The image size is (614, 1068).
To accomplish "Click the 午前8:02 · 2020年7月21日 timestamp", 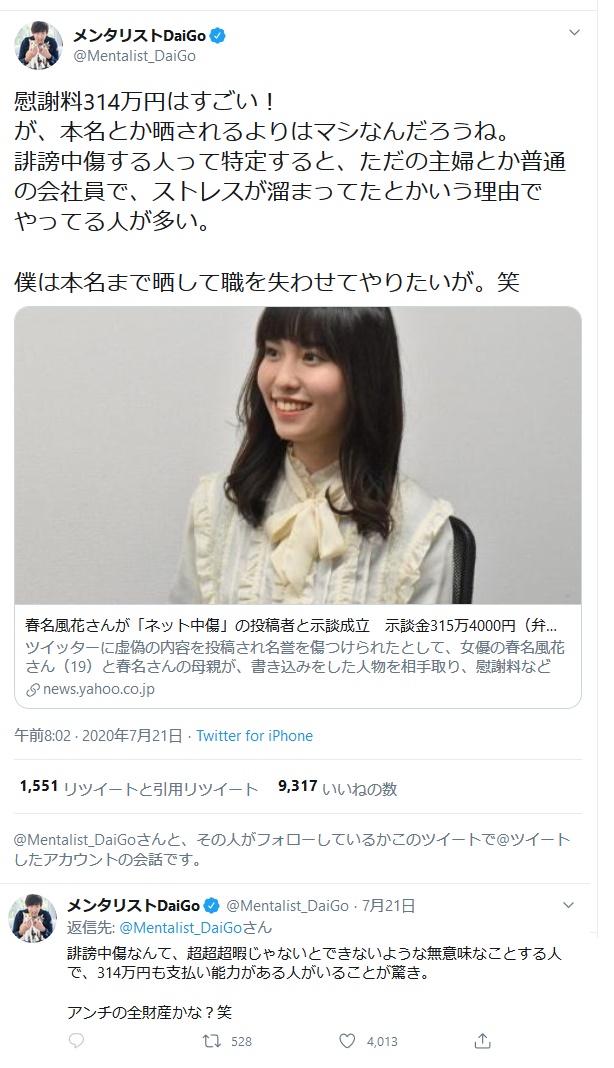I will coord(98,736).
